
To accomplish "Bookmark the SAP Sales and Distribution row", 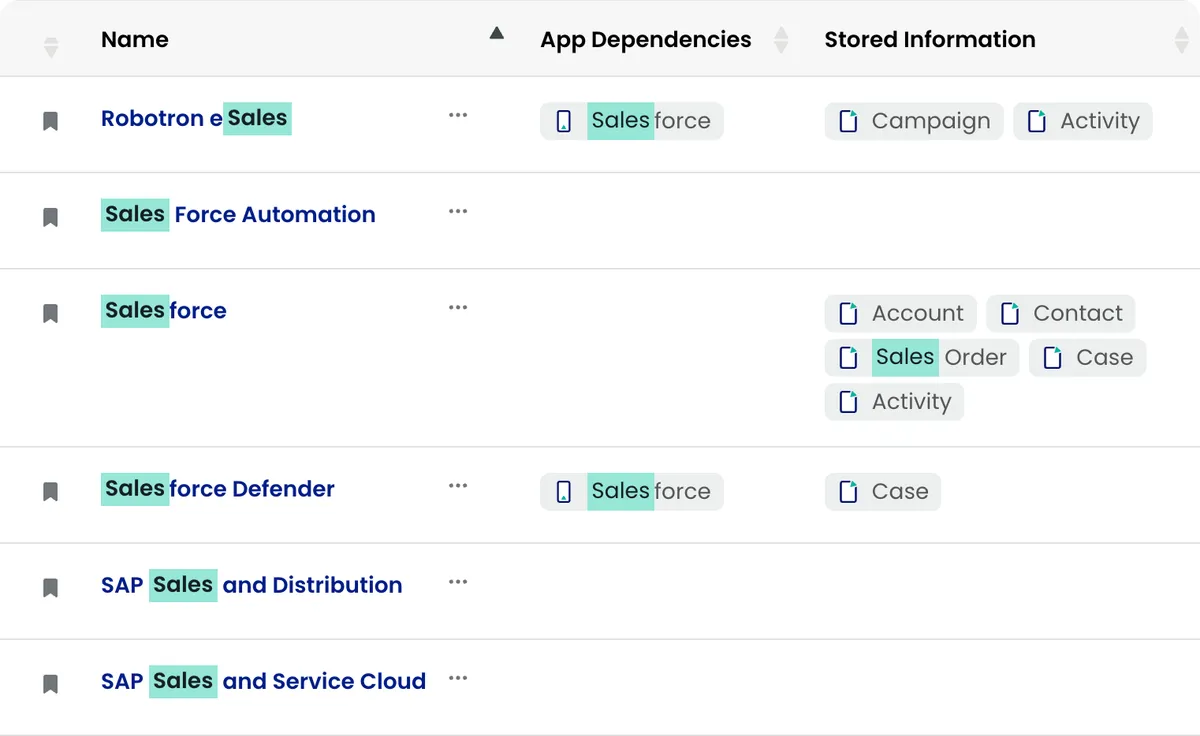I will click(x=50, y=588).
